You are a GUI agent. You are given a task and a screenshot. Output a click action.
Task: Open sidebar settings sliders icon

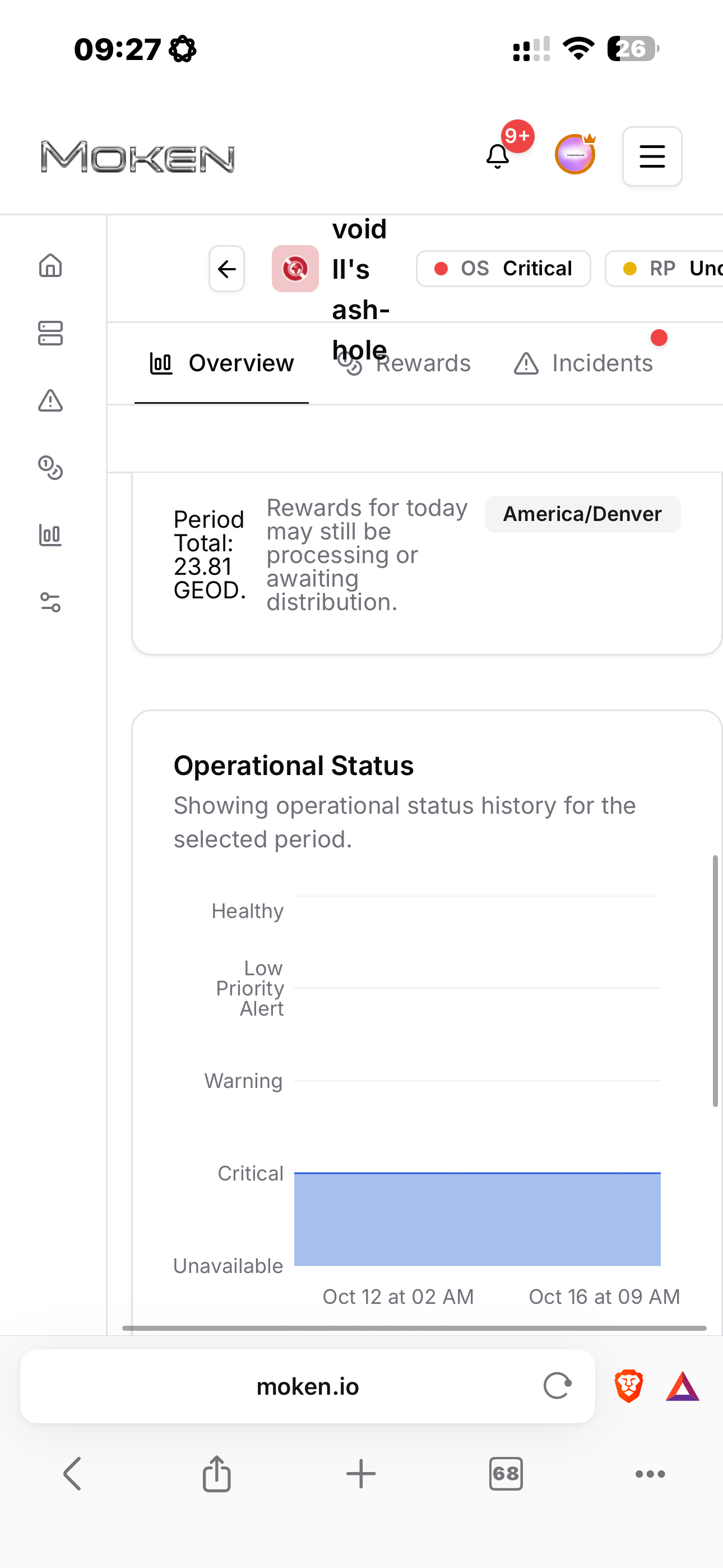click(50, 603)
